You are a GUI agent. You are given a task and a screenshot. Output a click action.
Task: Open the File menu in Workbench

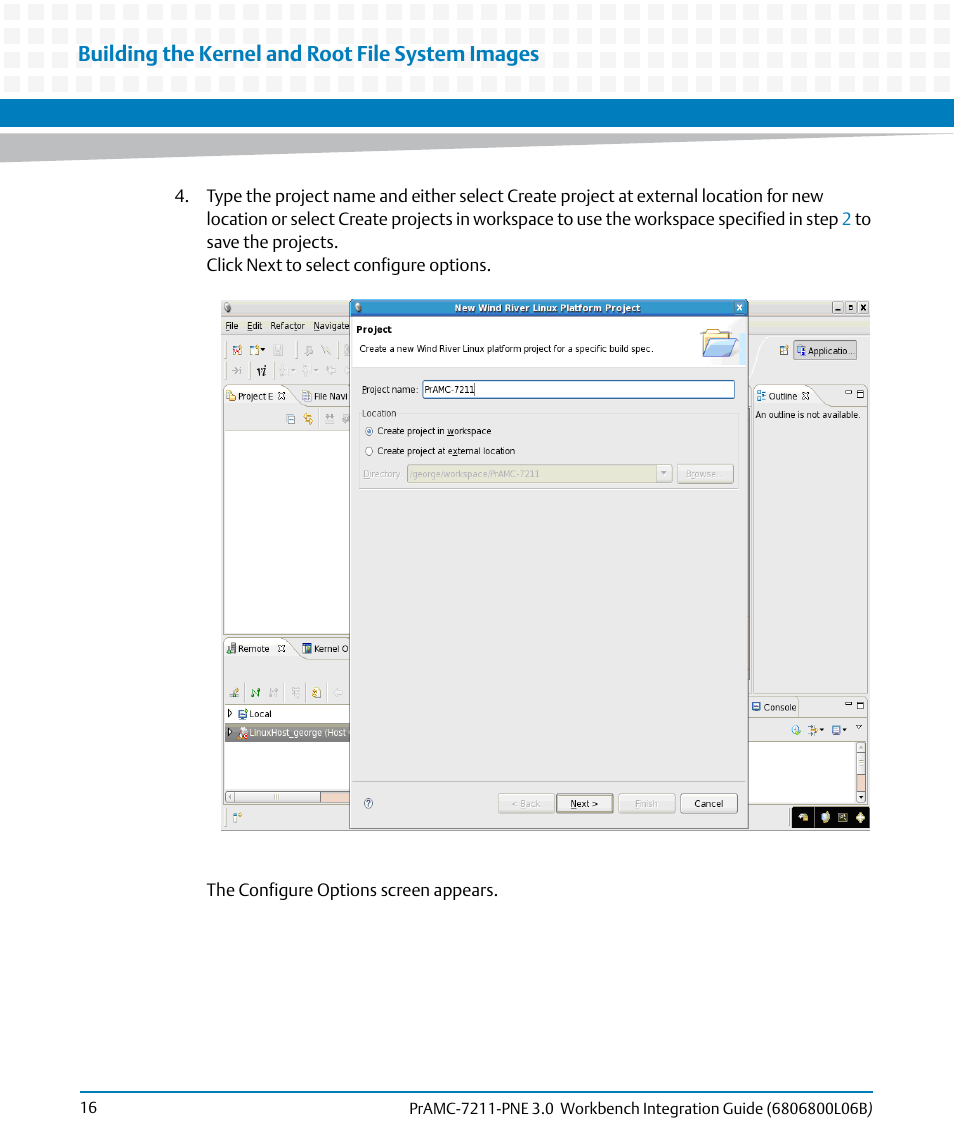pyautogui.click(x=232, y=326)
